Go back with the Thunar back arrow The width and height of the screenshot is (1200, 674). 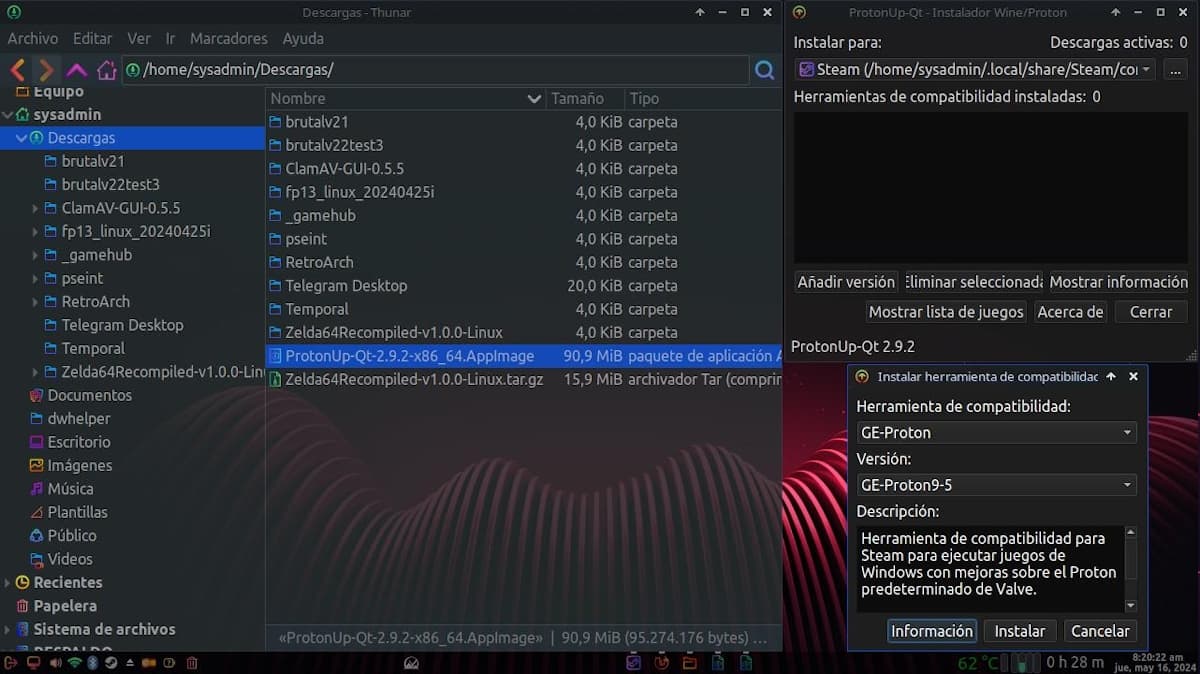tap(17, 70)
